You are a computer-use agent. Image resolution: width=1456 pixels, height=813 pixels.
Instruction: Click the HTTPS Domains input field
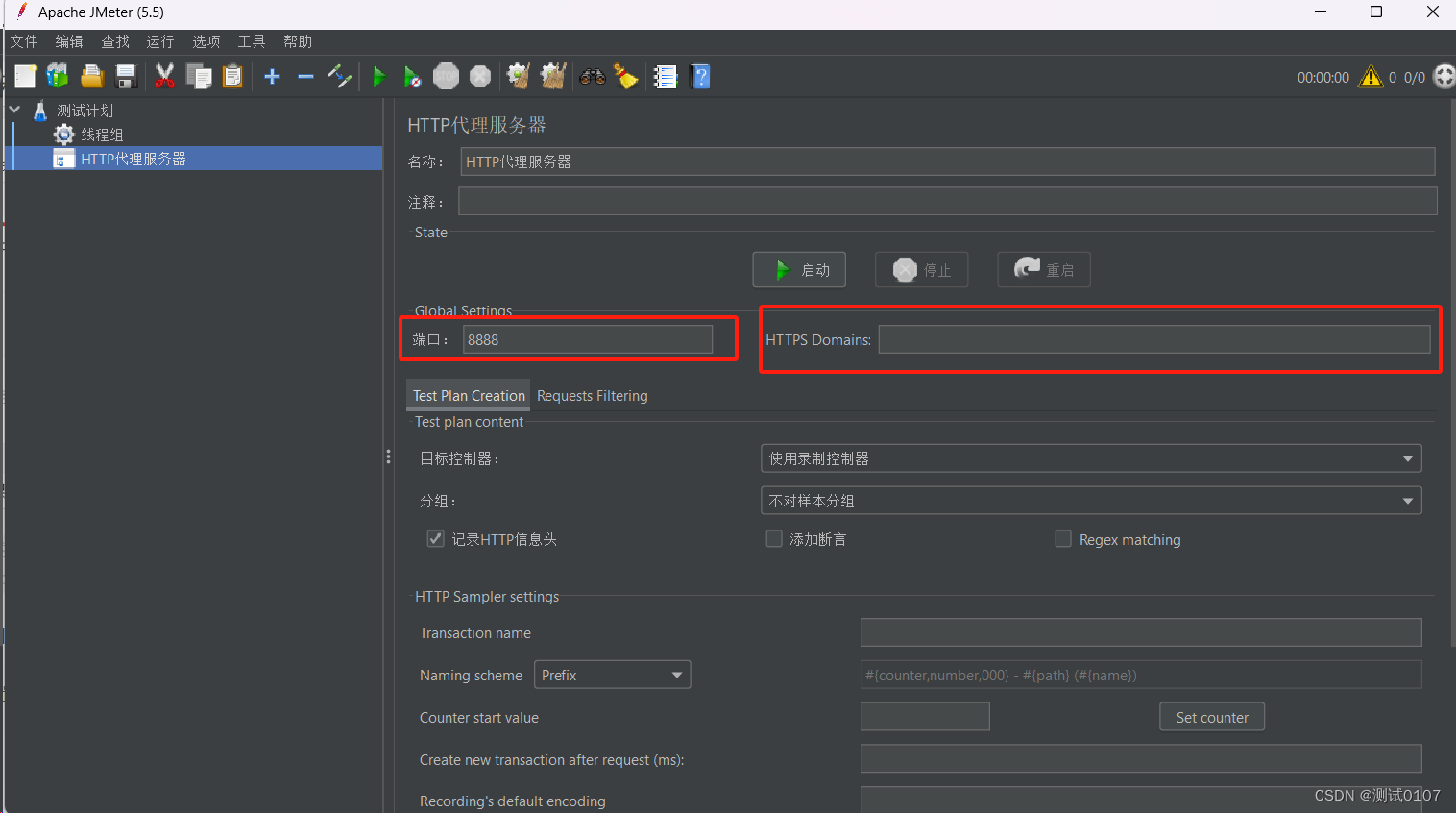[x=1154, y=339]
